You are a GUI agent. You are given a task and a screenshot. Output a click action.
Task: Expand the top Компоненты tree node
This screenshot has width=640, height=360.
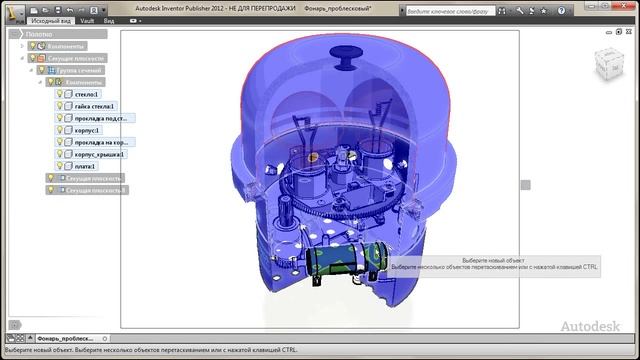click(x=22, y=46)
